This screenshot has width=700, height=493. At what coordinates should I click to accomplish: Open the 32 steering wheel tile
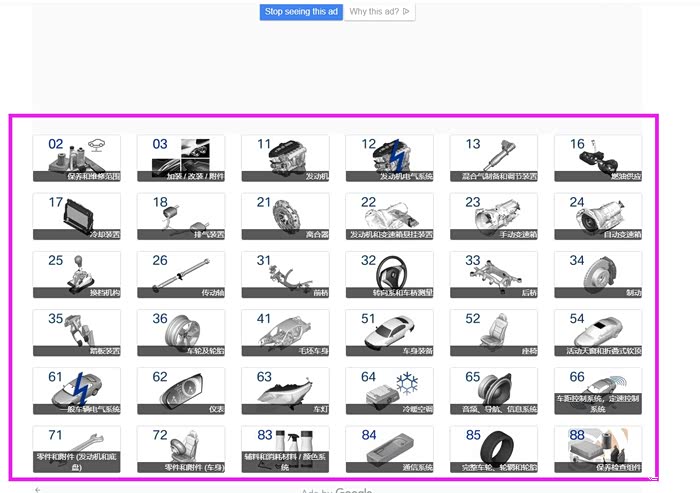(x=390, y=275)
